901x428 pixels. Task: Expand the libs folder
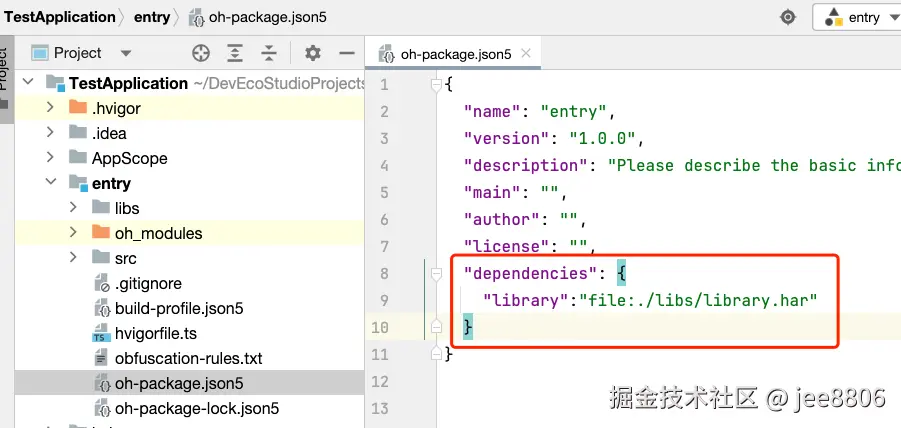tap(73, 208)
